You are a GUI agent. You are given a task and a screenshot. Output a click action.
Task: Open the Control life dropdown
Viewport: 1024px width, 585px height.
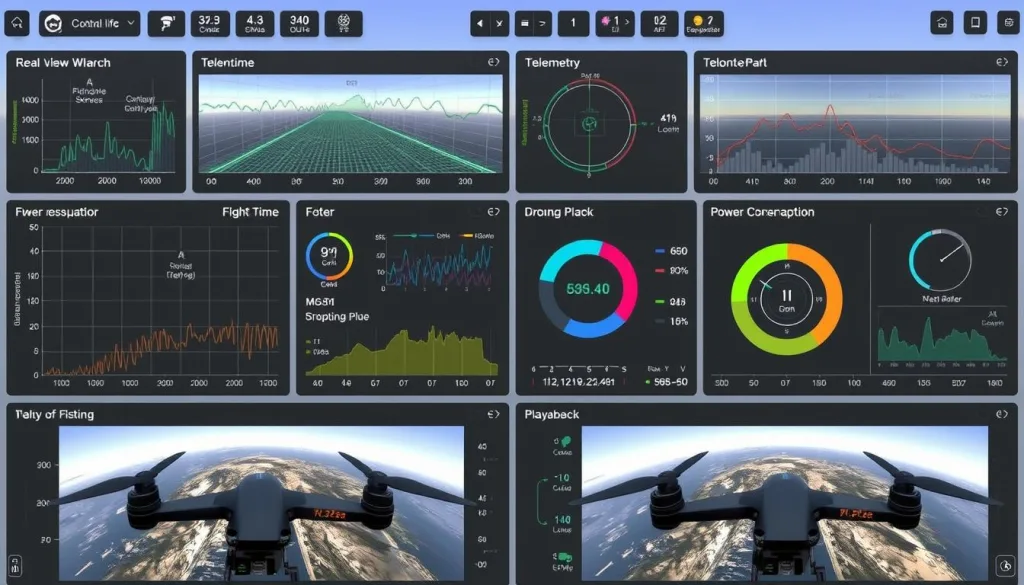(x=89, y=24)
